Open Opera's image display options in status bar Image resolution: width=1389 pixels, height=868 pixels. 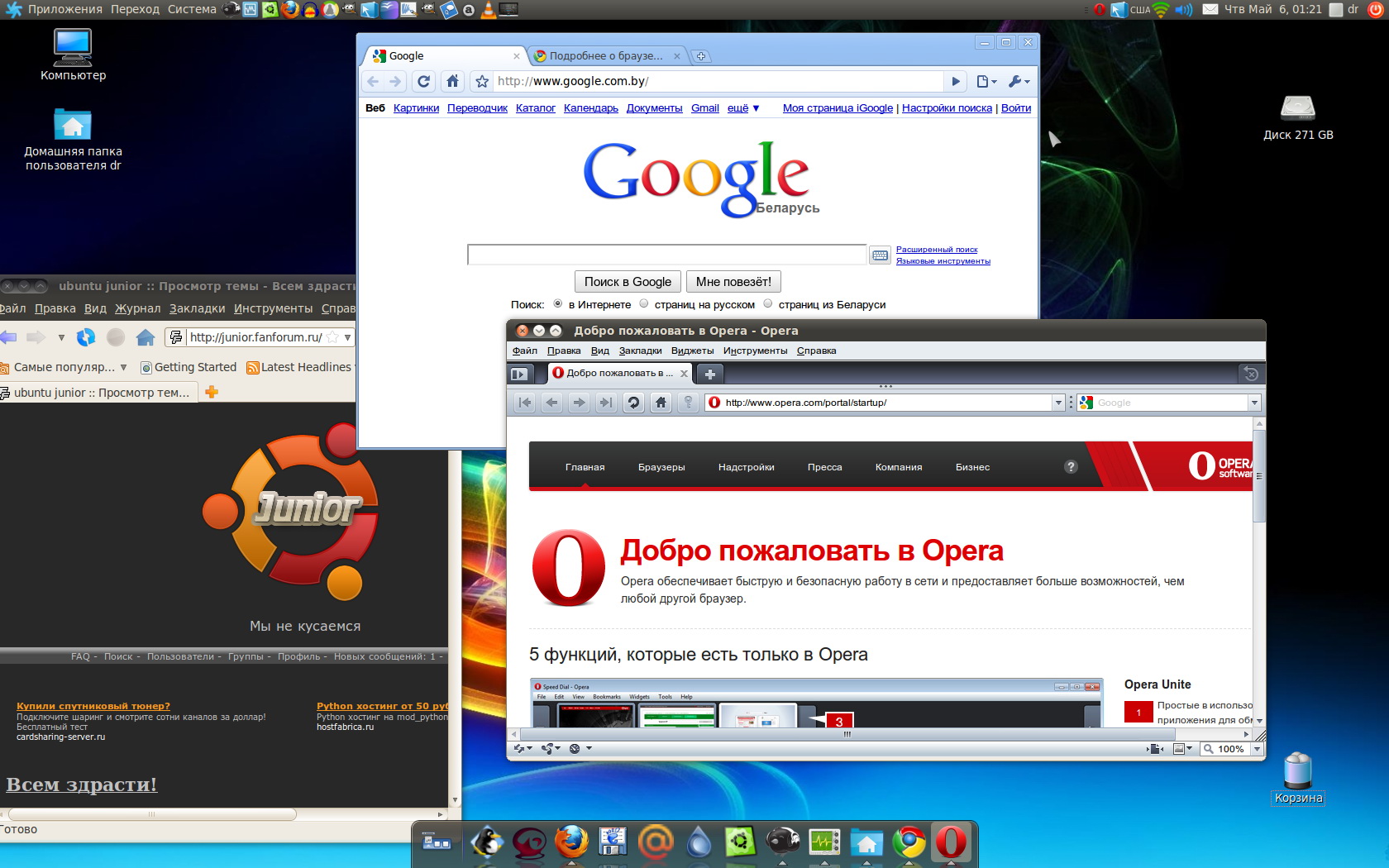pyautogui.click(x=1183, y=749)
